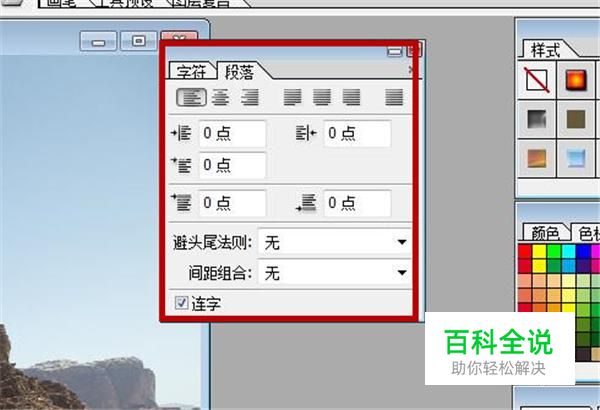Choose justify last left icon
This screenshot has height=410, width=600.
point(292,97)
